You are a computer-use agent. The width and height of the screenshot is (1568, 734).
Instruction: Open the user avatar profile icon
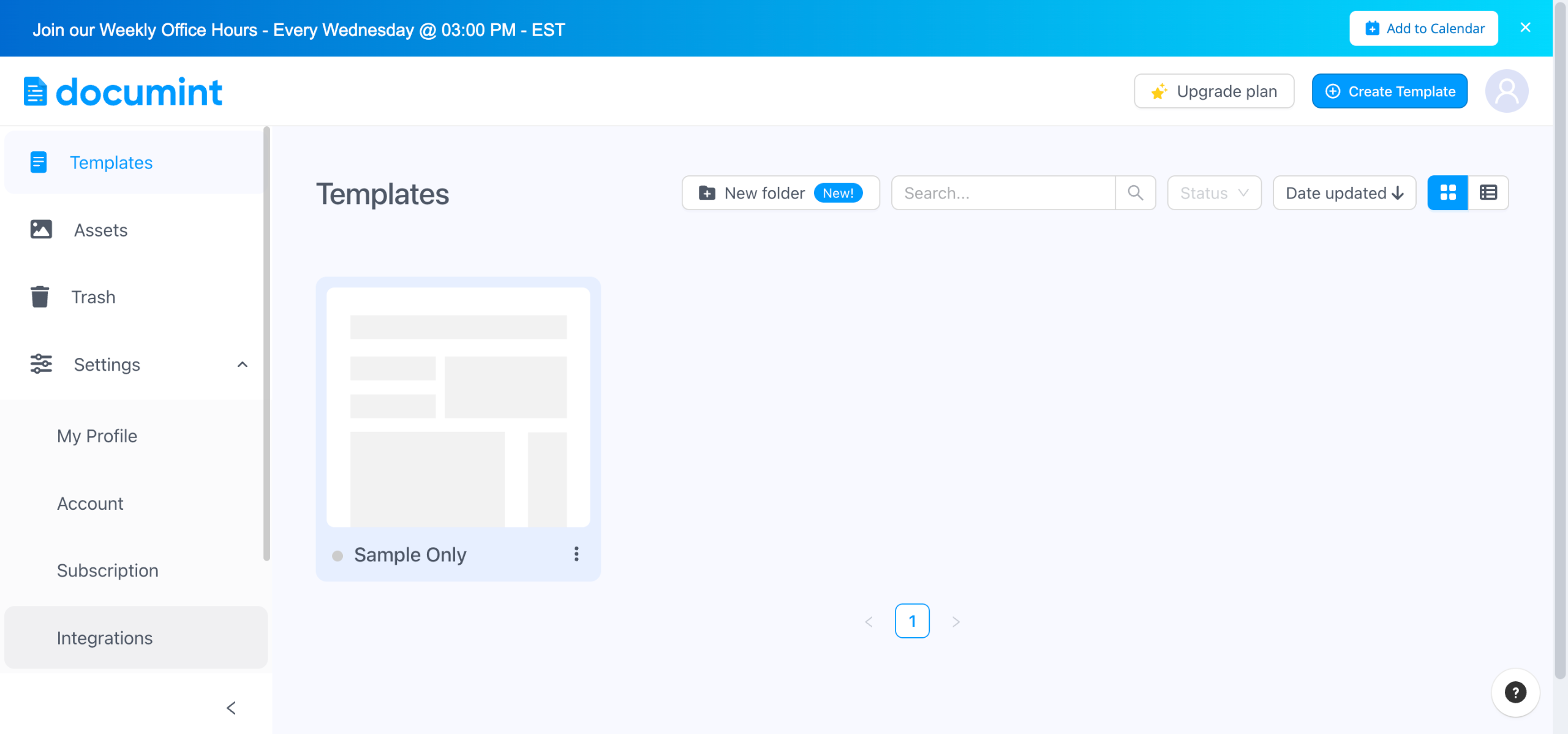(x=1506, y=91)
